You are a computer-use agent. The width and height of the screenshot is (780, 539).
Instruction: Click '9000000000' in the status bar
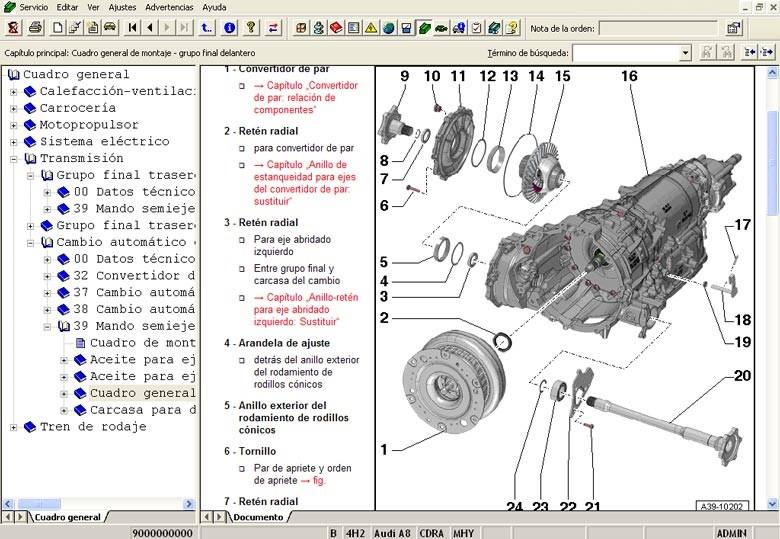(x=162, y=533)
